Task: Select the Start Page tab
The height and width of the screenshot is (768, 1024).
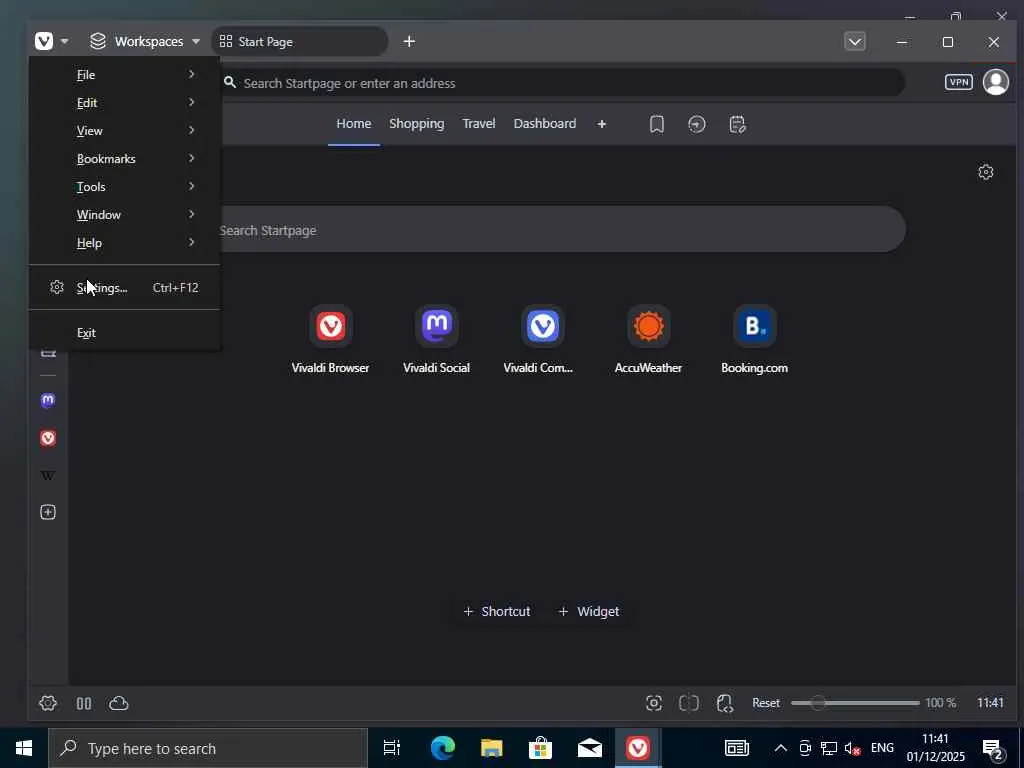Action: pos(299,41)
